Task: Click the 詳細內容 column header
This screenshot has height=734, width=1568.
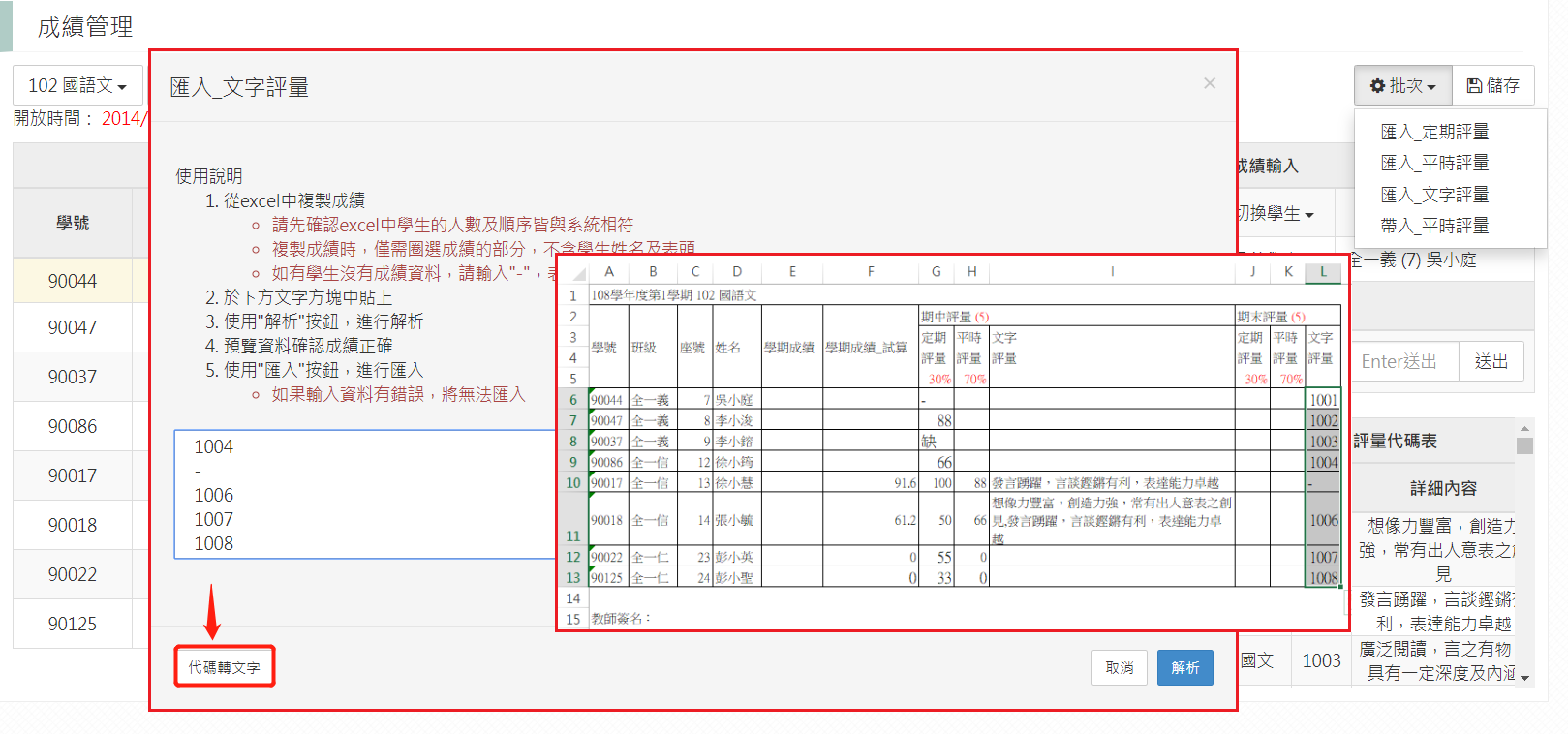Action: (1443, 488)
